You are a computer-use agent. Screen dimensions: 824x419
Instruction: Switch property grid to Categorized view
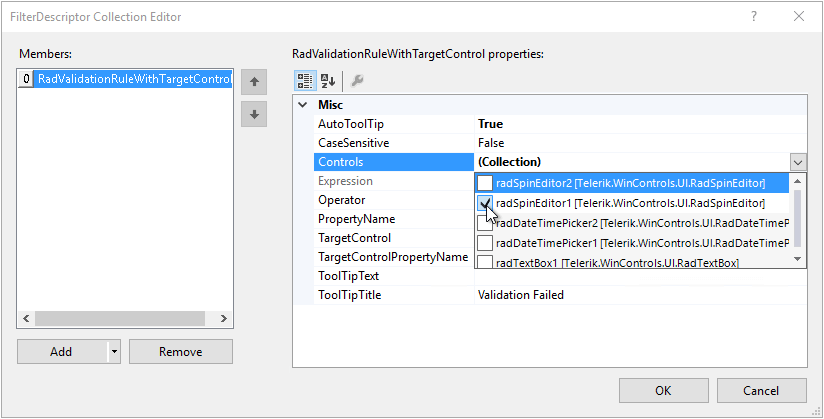tap(305, 80)
